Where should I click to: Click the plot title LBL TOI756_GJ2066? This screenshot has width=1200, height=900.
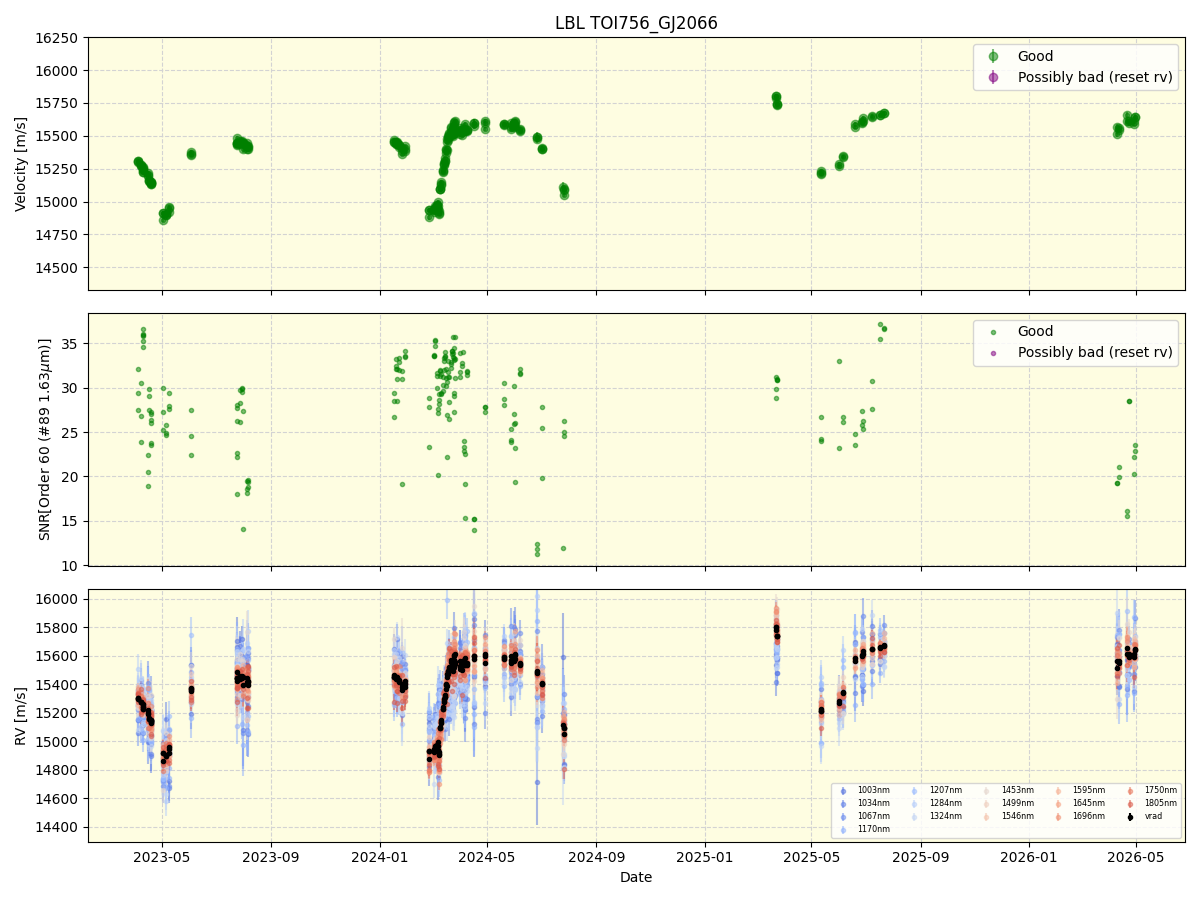(x=636, y=23)
